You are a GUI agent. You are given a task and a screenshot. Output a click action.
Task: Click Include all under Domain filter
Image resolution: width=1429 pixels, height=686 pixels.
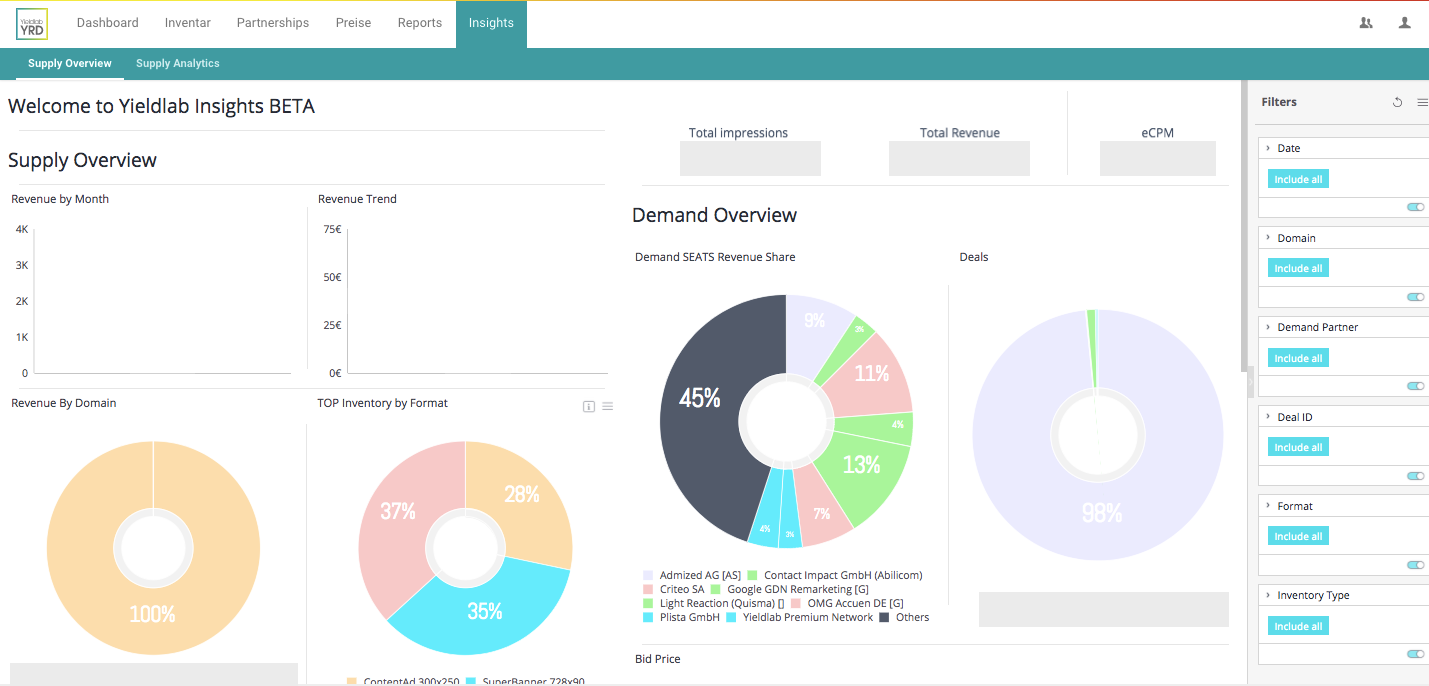pos(1298,268)
